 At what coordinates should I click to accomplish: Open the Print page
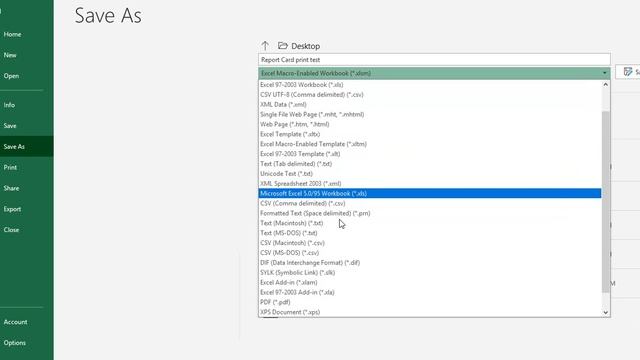pos(27,167)
